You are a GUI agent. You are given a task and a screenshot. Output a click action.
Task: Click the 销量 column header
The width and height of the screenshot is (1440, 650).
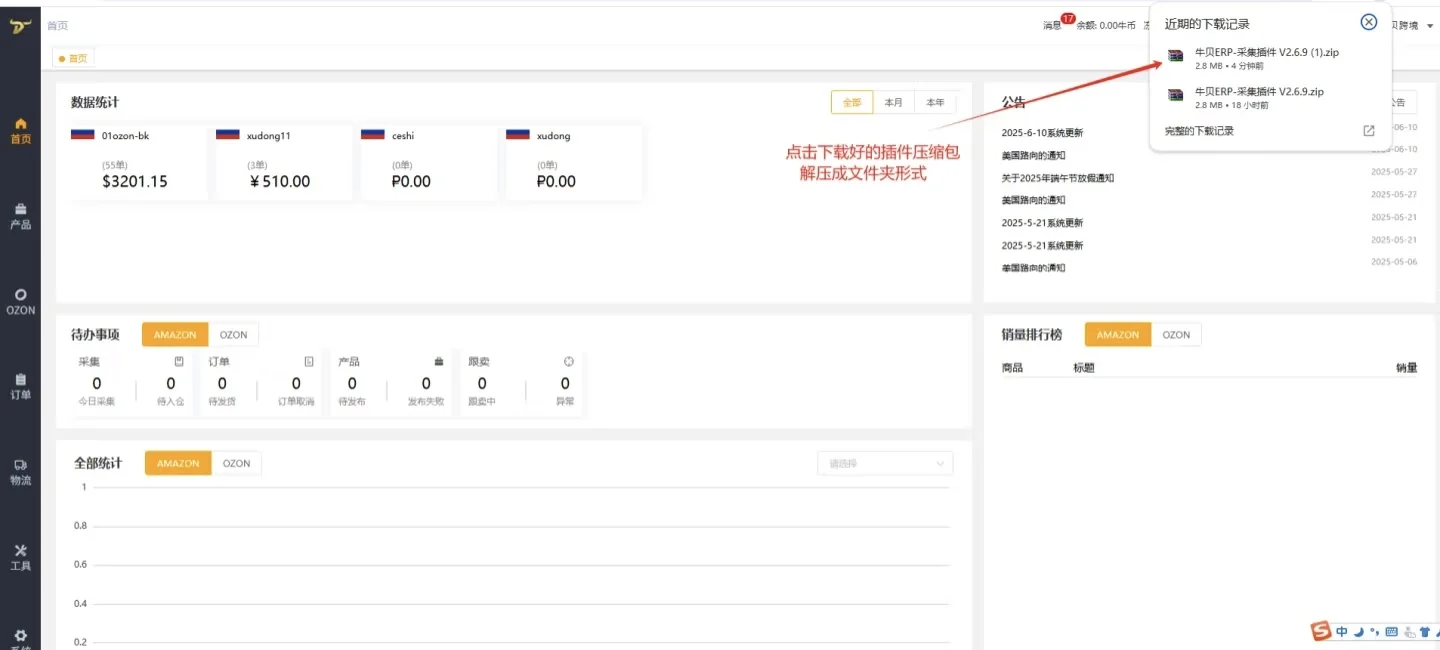(1407, 368)
